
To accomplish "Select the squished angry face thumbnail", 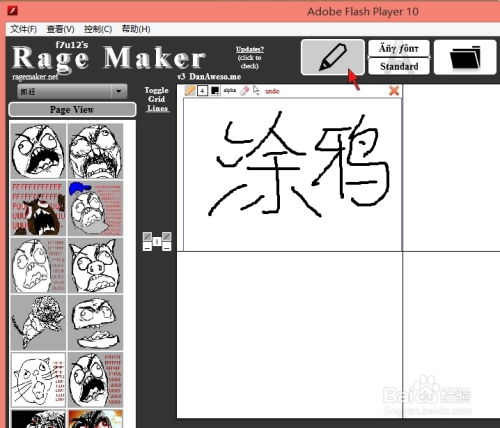I will tap(95, 323).
